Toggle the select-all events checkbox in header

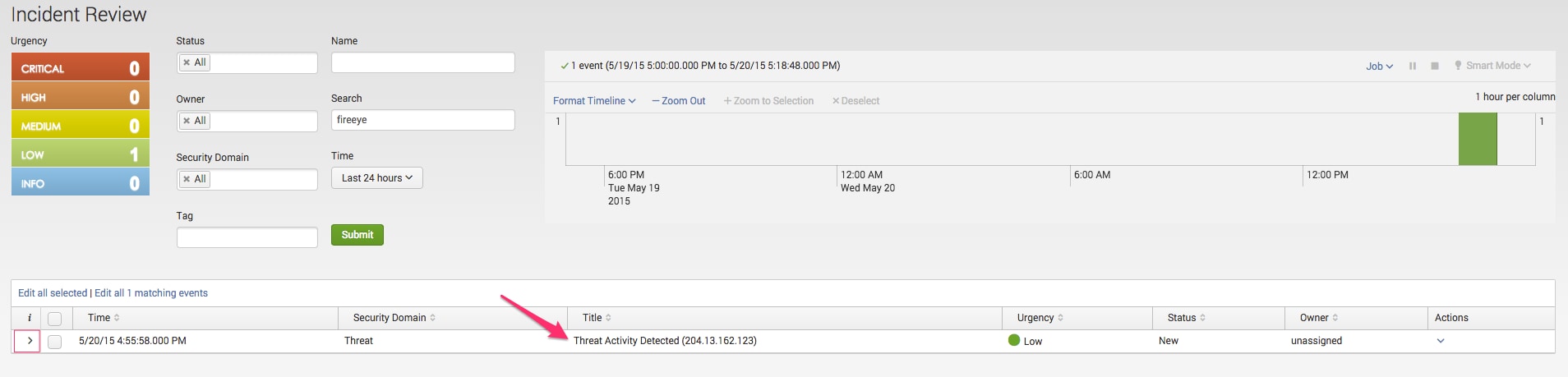pos(55,319)
